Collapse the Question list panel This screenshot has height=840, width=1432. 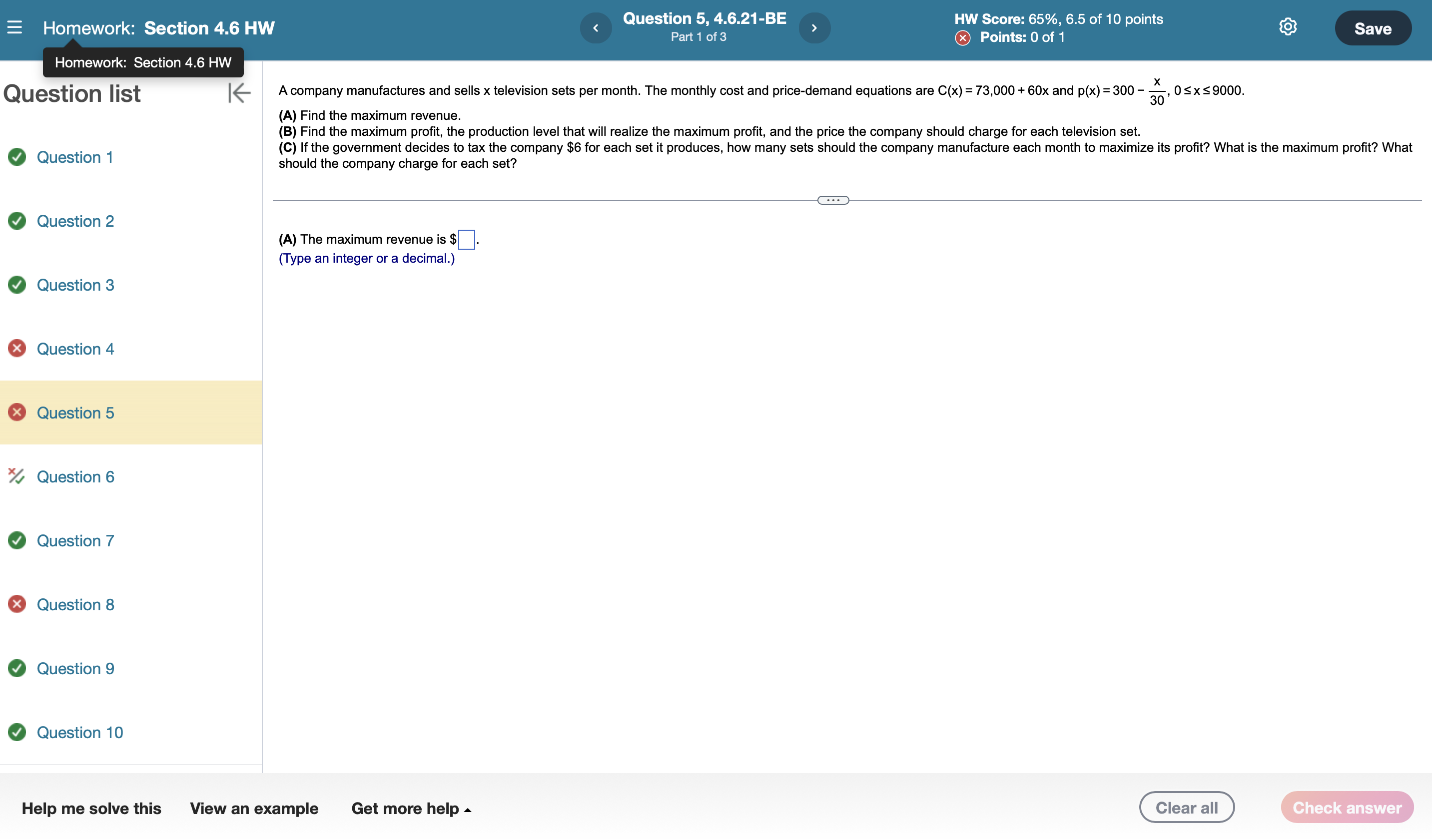239,93
